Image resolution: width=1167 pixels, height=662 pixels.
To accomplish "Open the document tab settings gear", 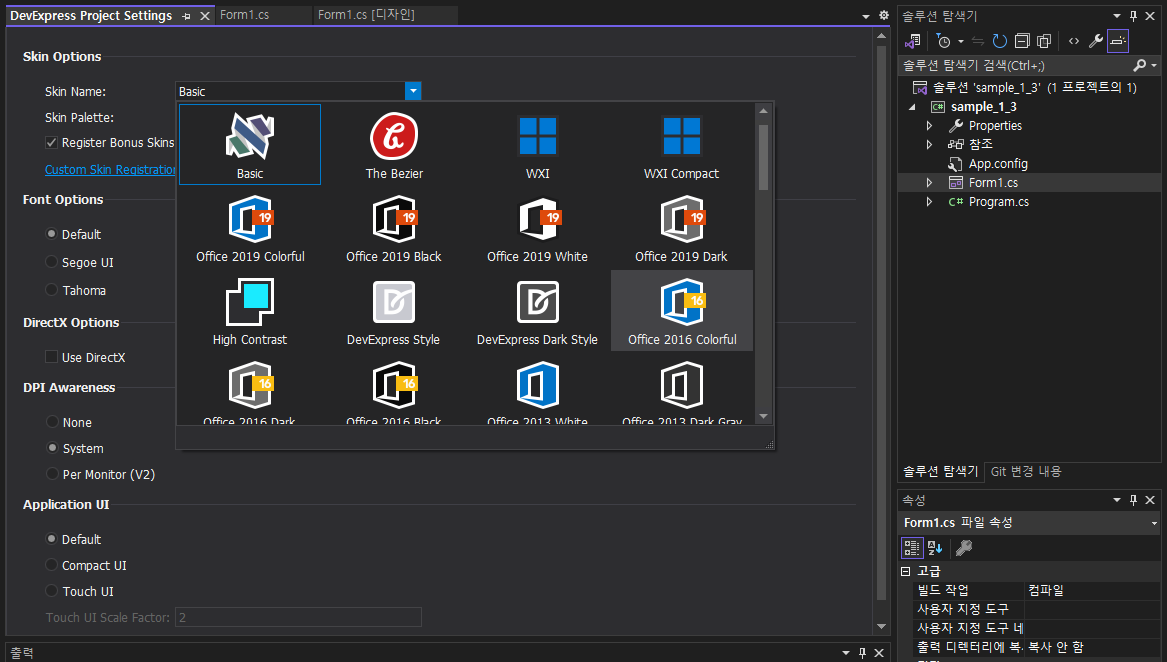I will point(883,15).
